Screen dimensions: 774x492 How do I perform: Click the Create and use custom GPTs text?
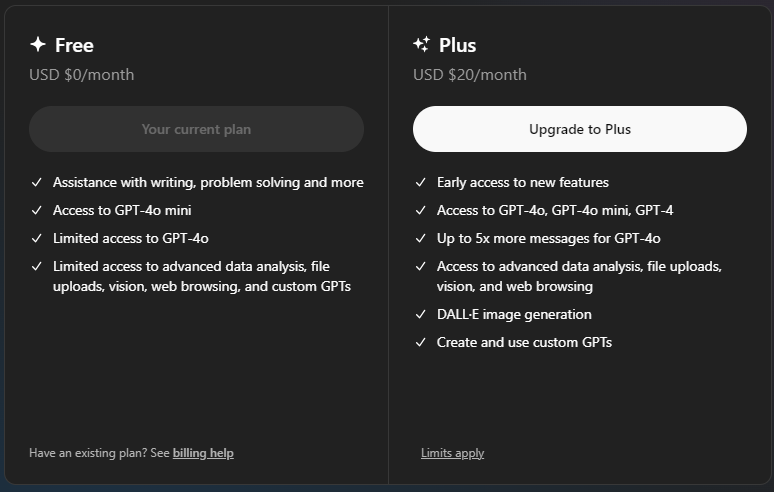coord(524,342)
